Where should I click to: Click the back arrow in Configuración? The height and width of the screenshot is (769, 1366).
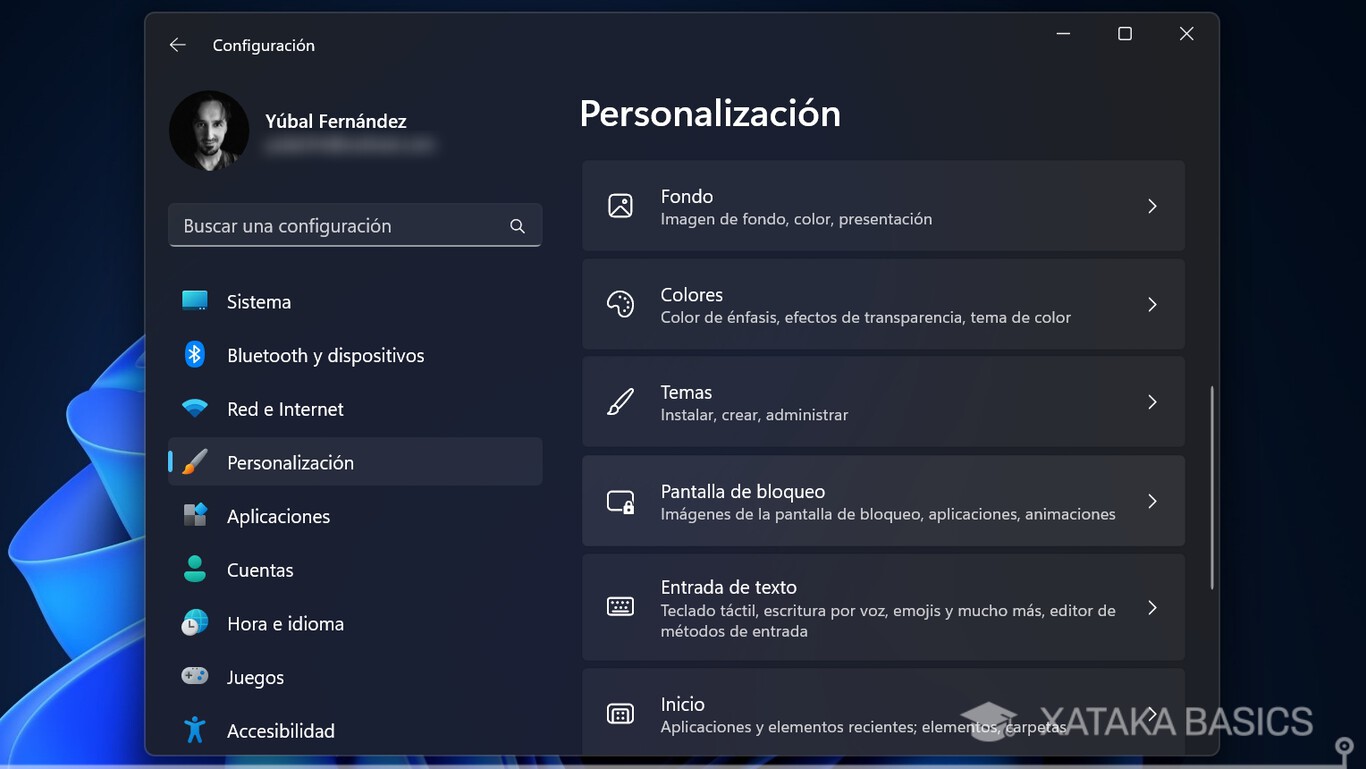(177, 44)
